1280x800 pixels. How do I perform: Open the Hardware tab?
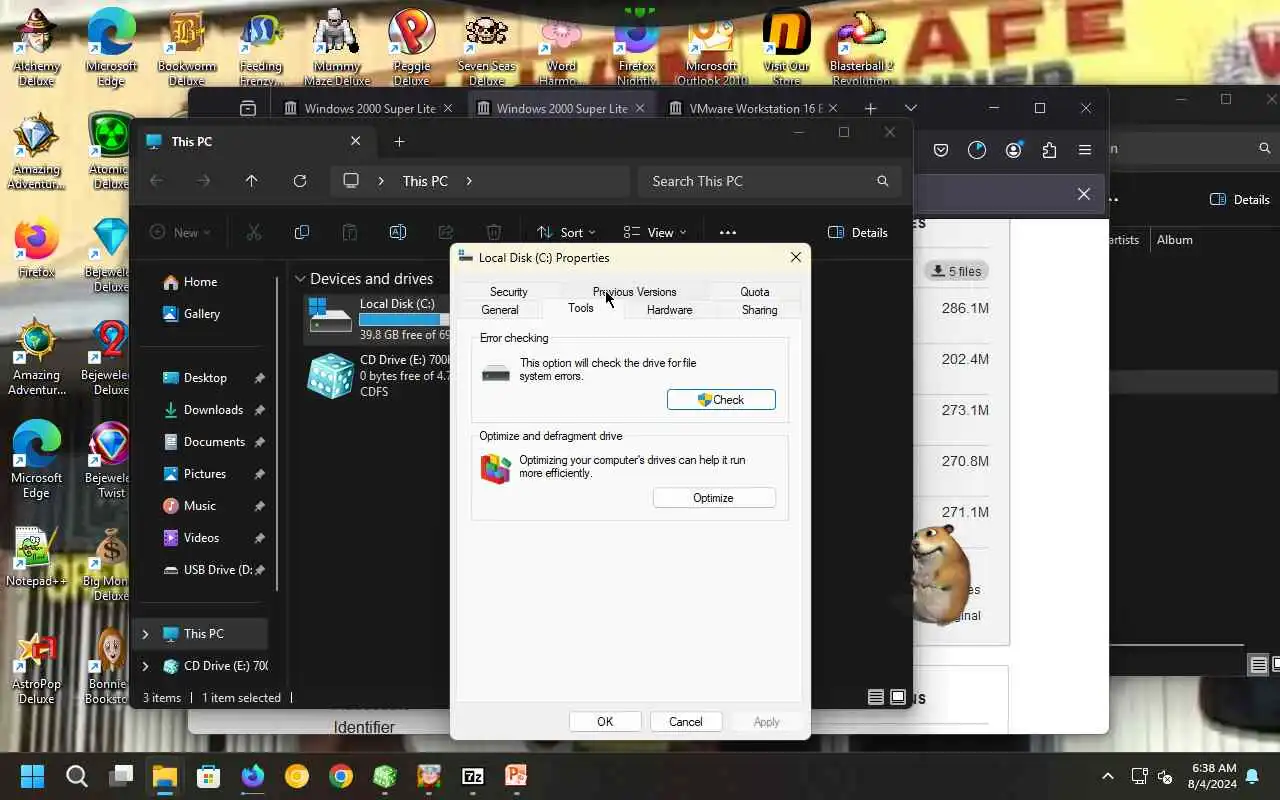click(669, 310)
